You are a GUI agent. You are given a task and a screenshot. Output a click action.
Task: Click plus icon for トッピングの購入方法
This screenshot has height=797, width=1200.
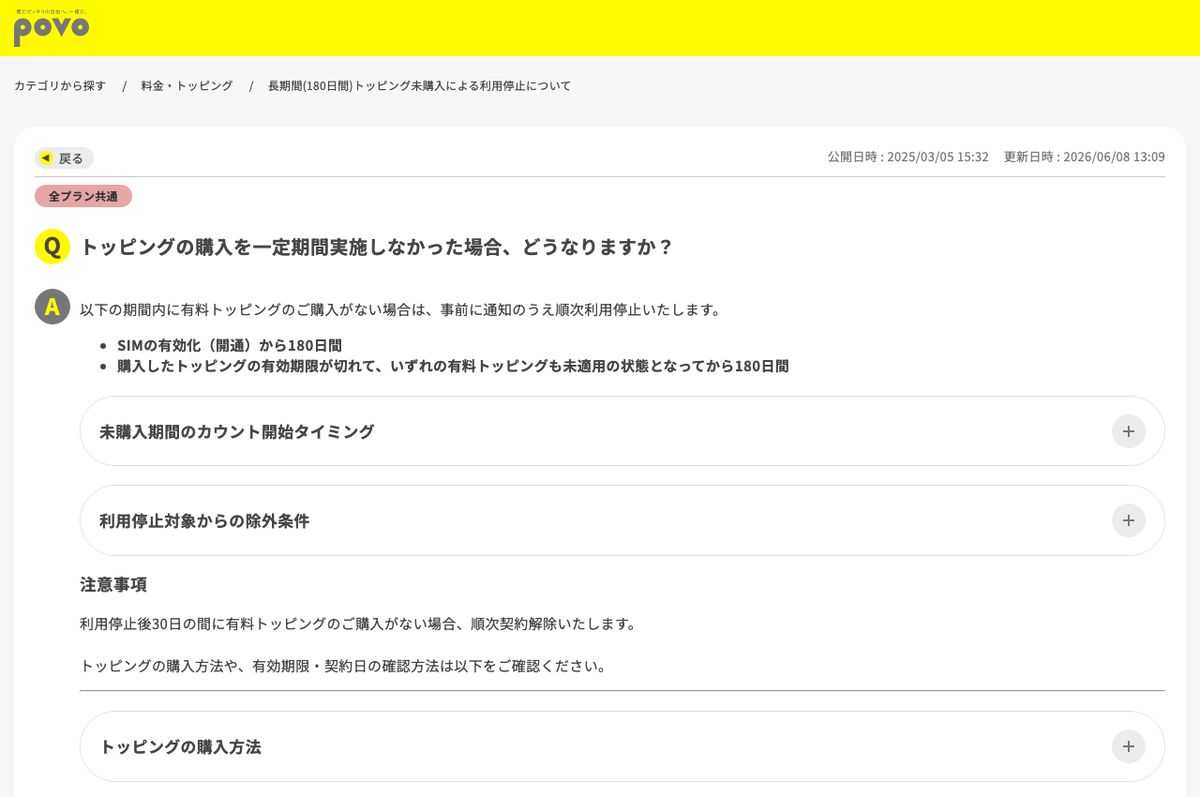click(1128, 746)
